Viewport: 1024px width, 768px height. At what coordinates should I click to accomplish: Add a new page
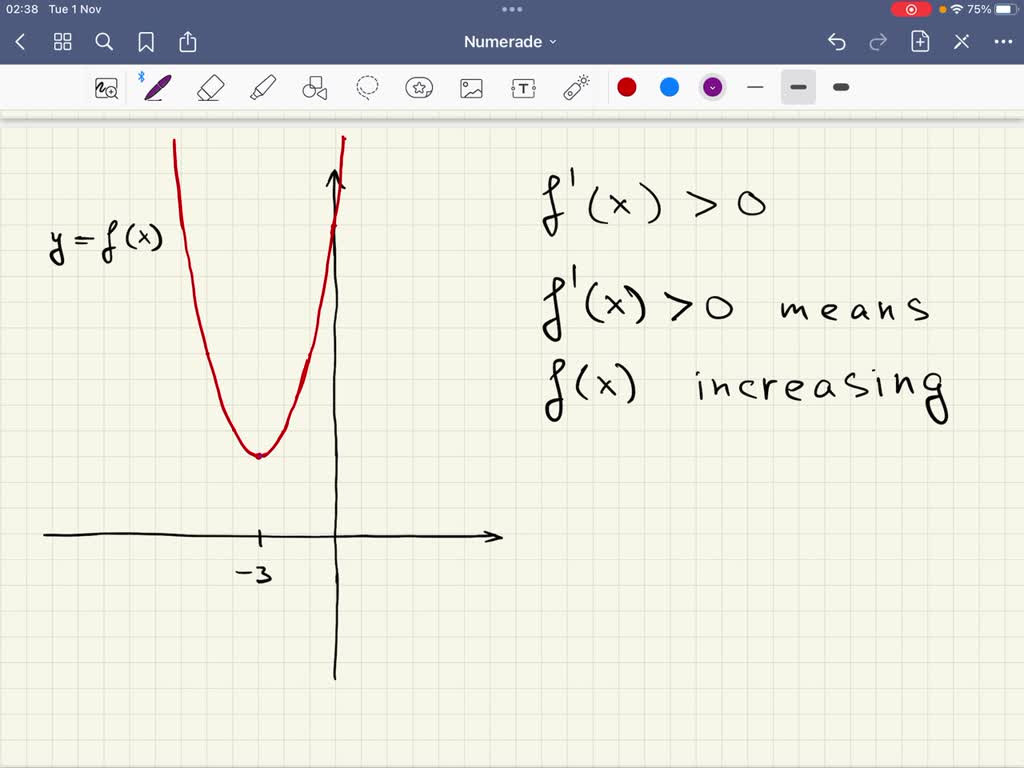tap(919, 42)
